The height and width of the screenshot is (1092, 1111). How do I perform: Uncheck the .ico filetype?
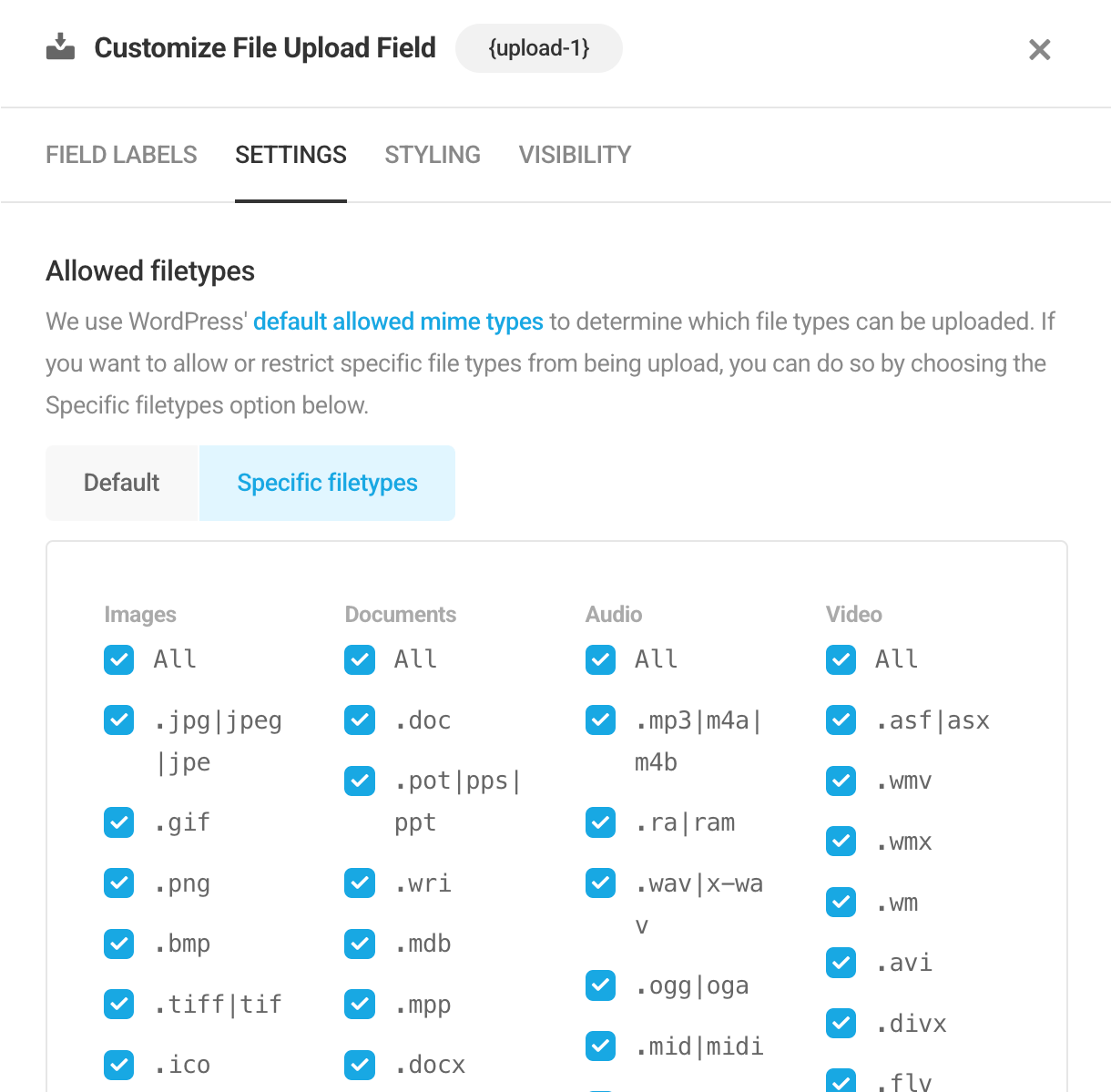[119, 1065]
